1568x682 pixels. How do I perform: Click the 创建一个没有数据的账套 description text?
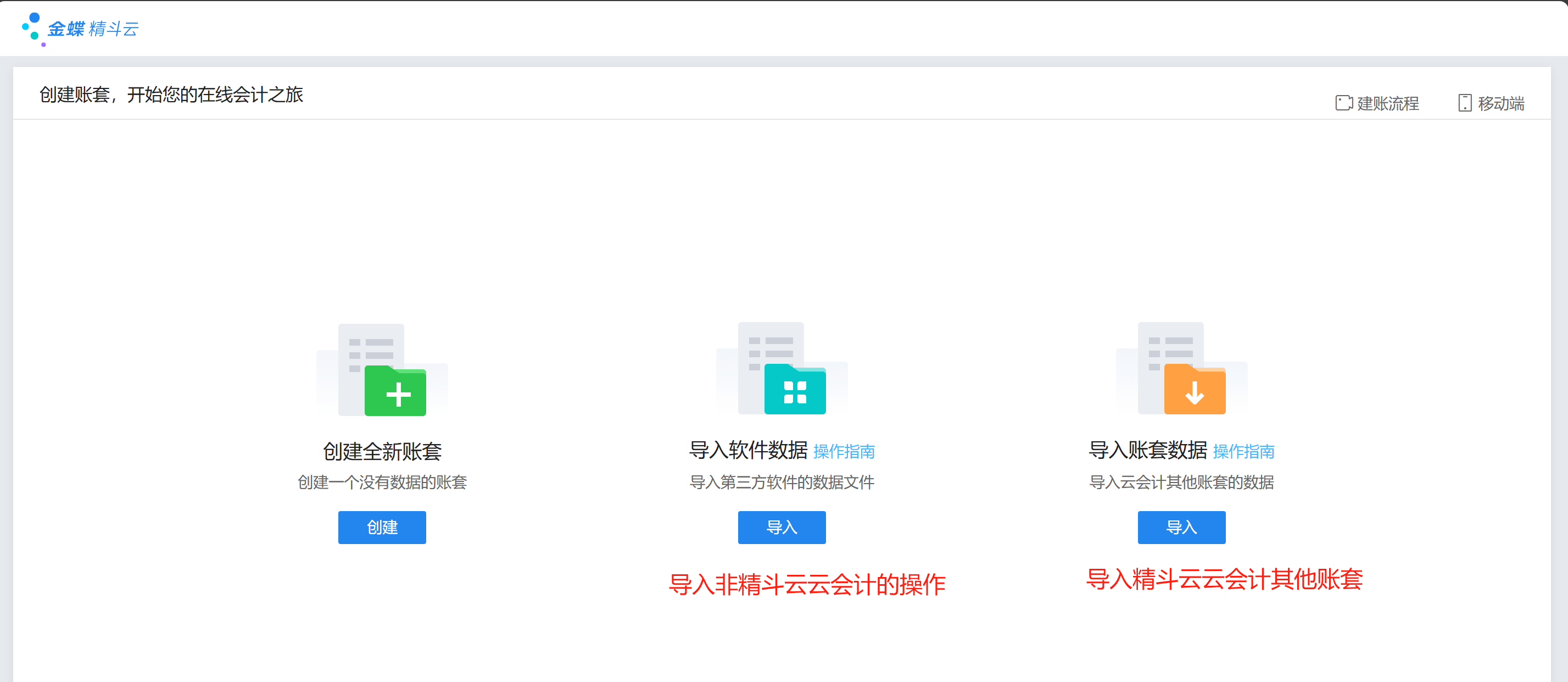(382, 483)
